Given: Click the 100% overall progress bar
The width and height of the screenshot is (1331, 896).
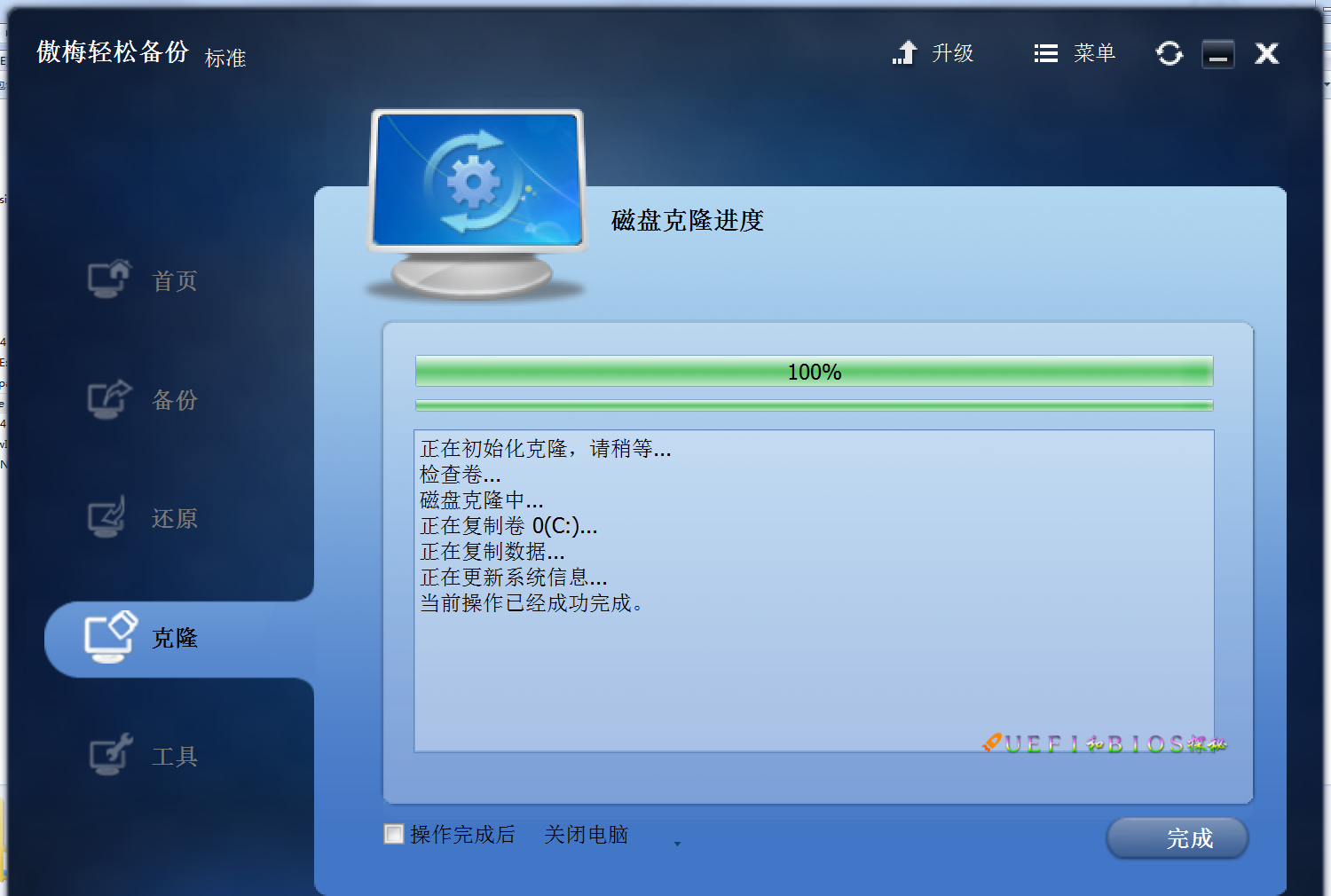Looking at the screenshot, I should coord(815,372).
